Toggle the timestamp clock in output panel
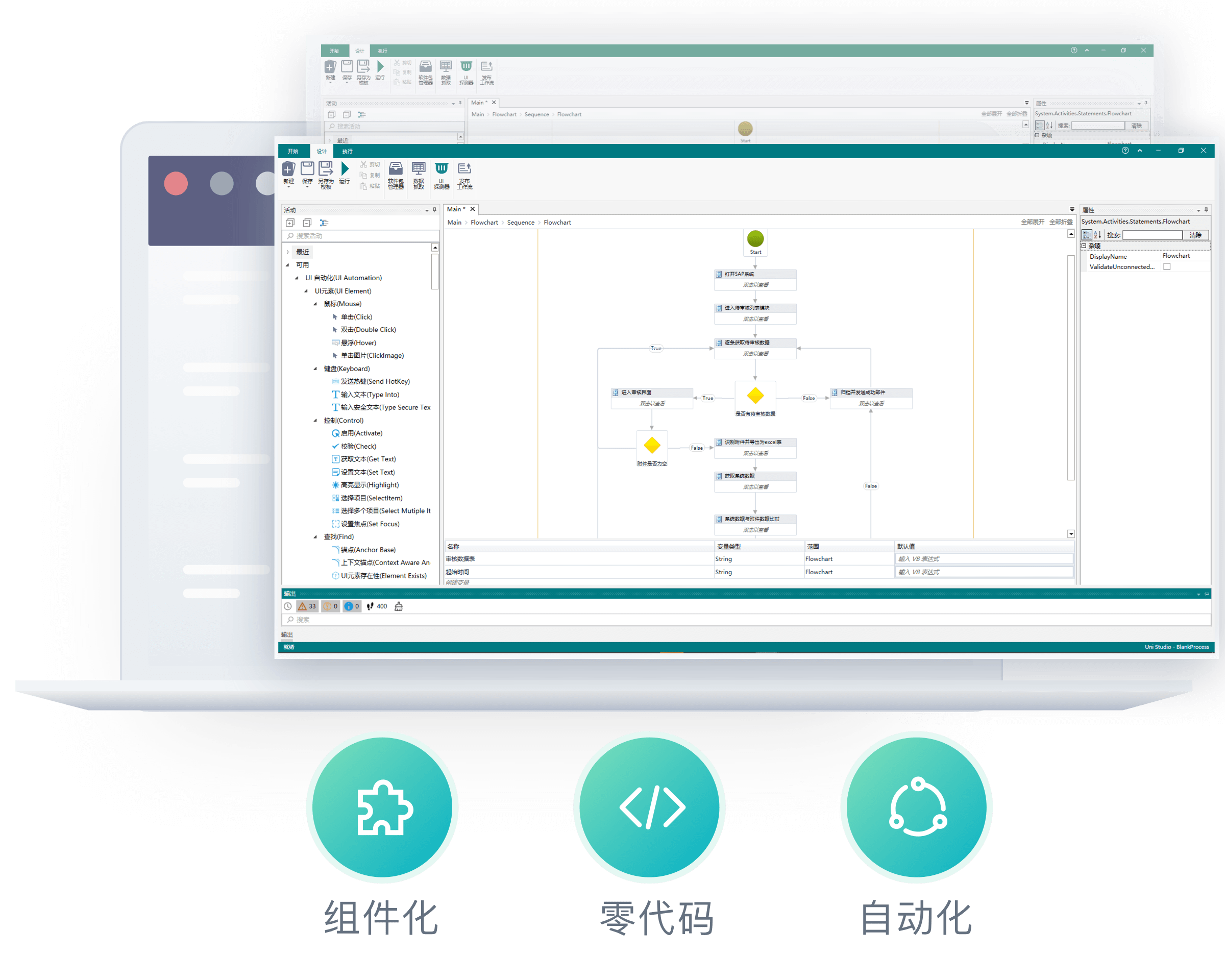 (288, 606)
